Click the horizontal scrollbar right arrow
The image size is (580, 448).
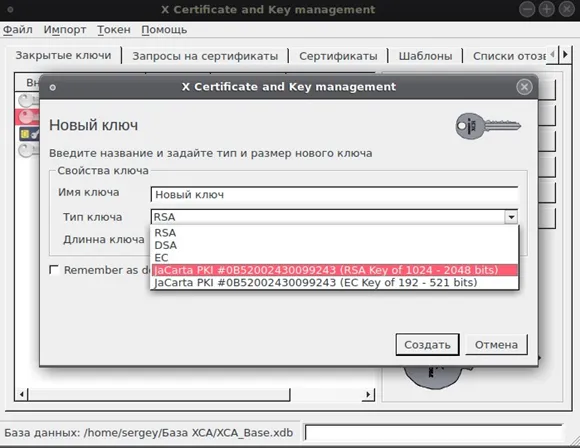tap(368, 394)
